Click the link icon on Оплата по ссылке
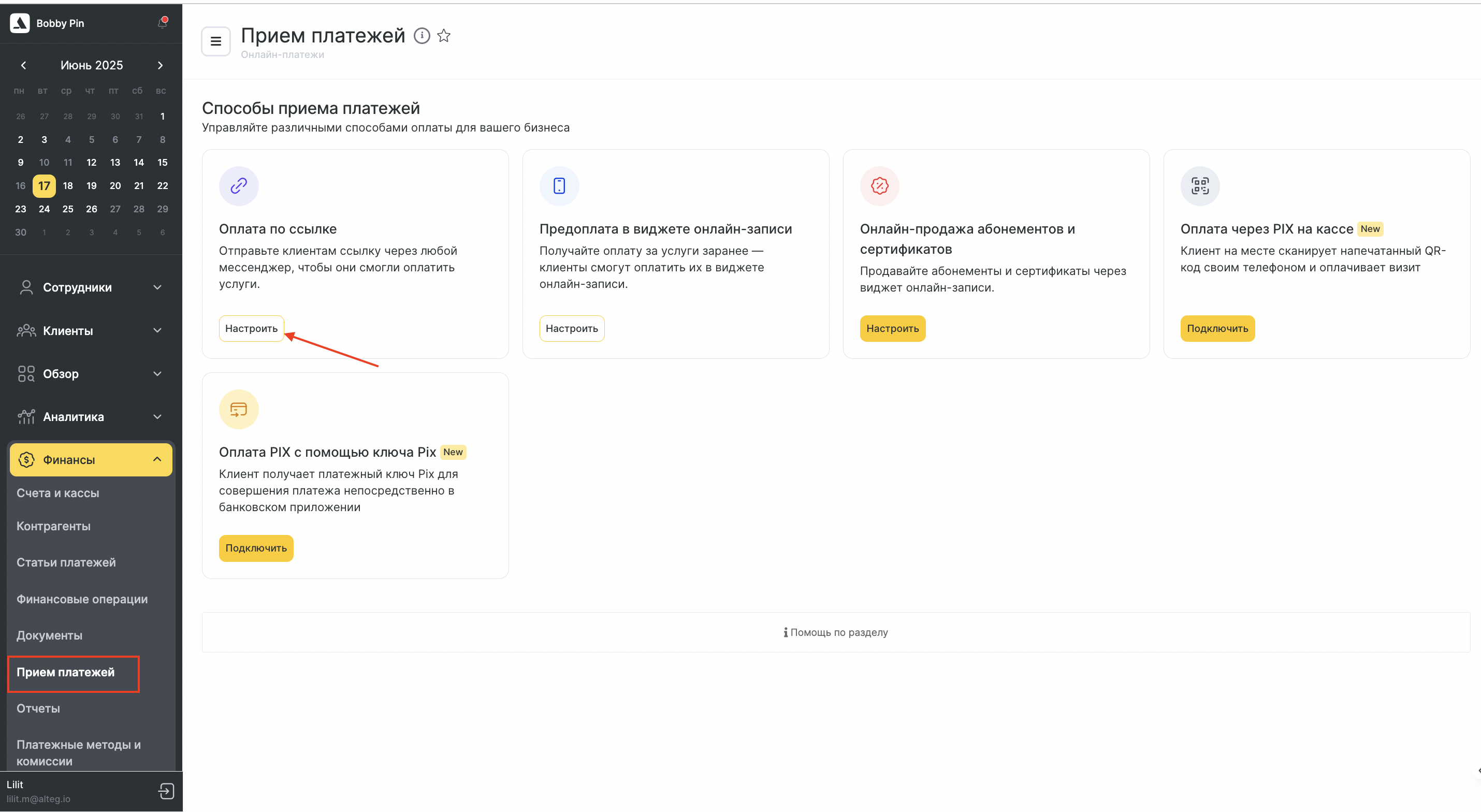Image resolution: width=1481 pixels, height=812 pixels. click(239, 186)
